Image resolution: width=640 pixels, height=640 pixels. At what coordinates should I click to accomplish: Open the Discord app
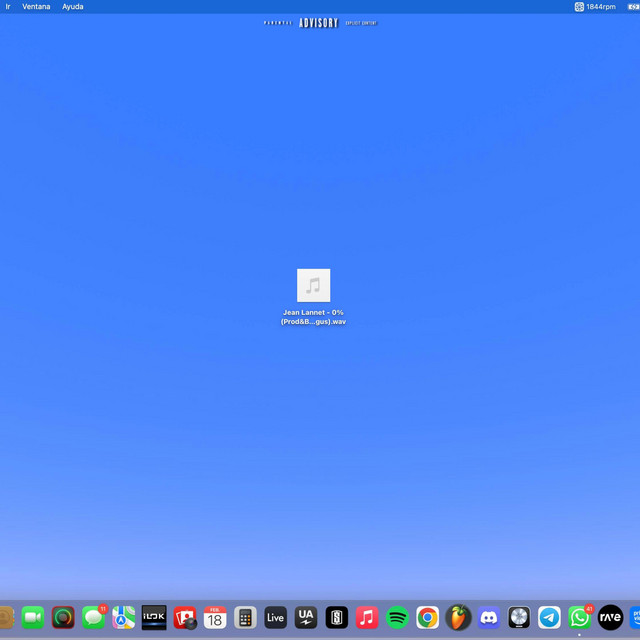coord(488,618)
